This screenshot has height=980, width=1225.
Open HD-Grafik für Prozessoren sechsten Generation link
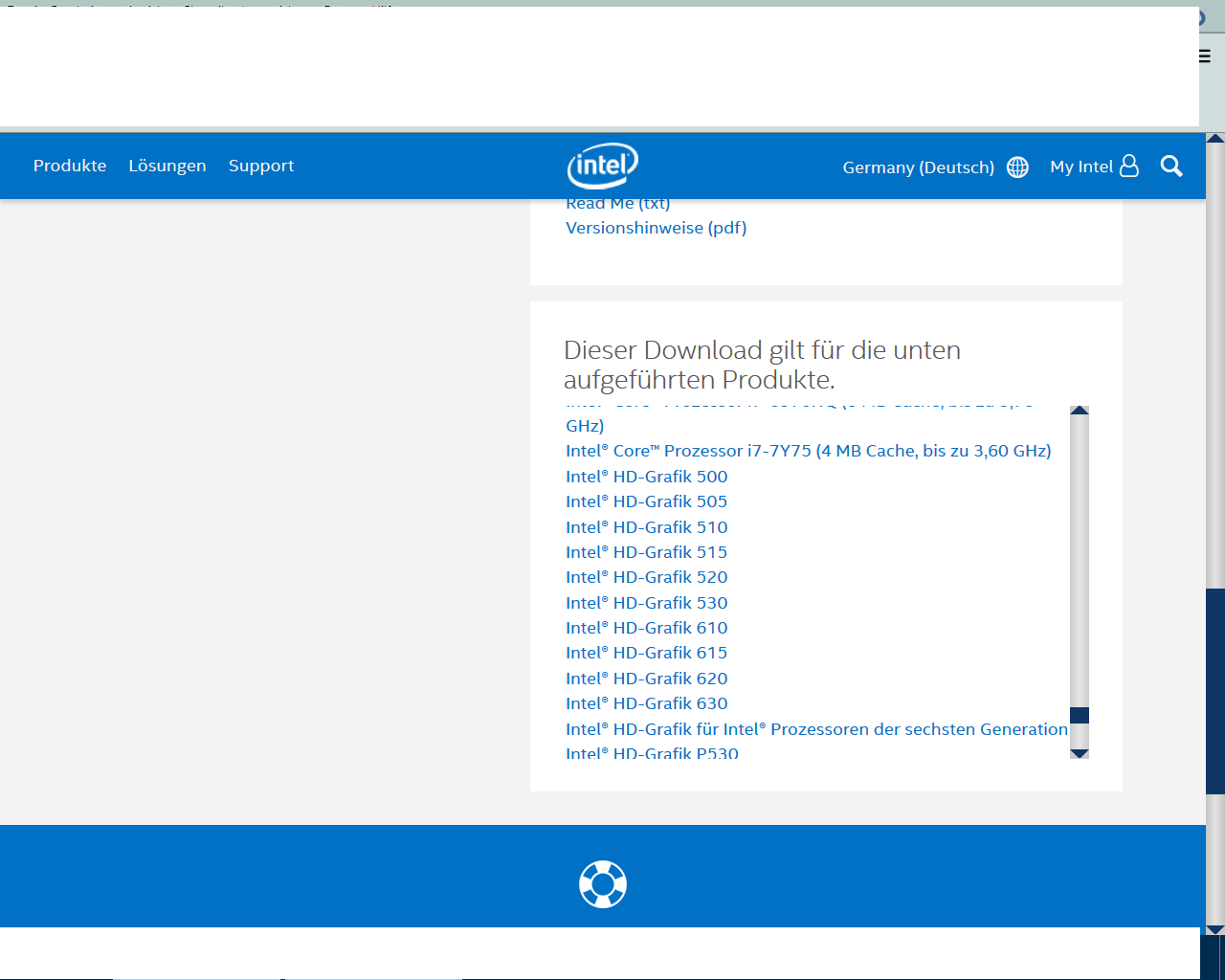(x=816, y=729)
